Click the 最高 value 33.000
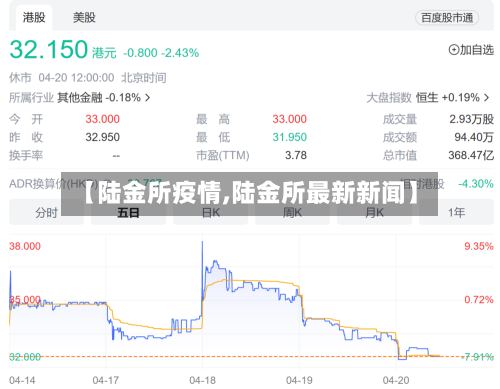This screenshot has height=389, width=500. point(289,119)
